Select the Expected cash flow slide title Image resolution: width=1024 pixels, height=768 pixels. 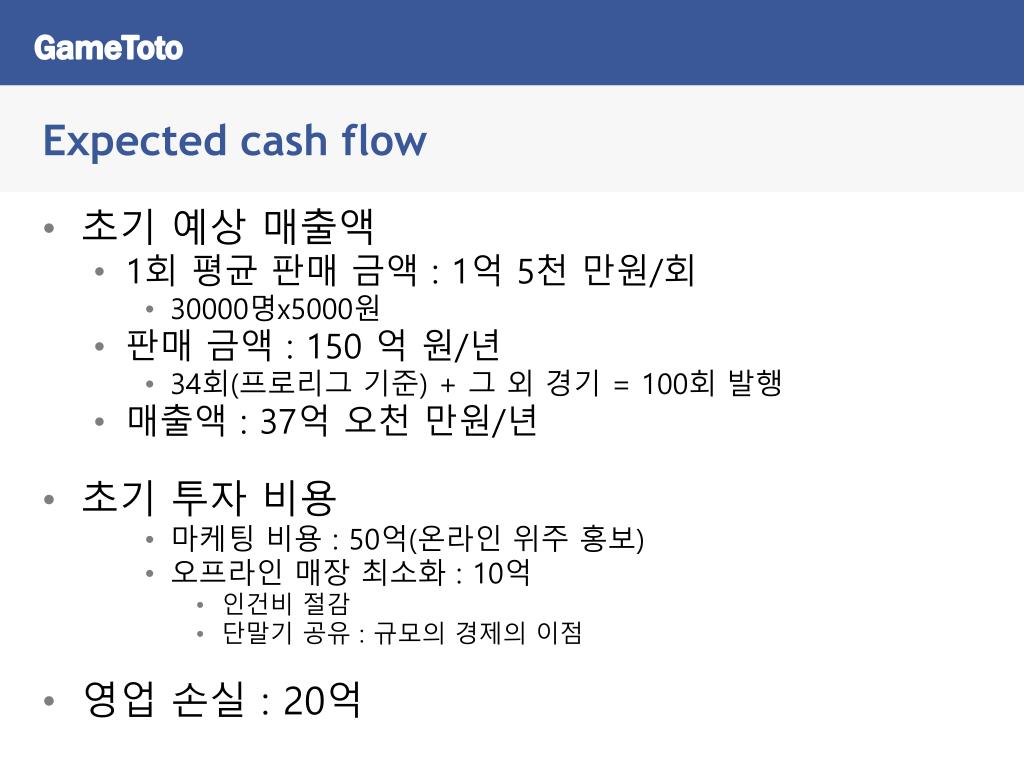[x=234, y=141]
